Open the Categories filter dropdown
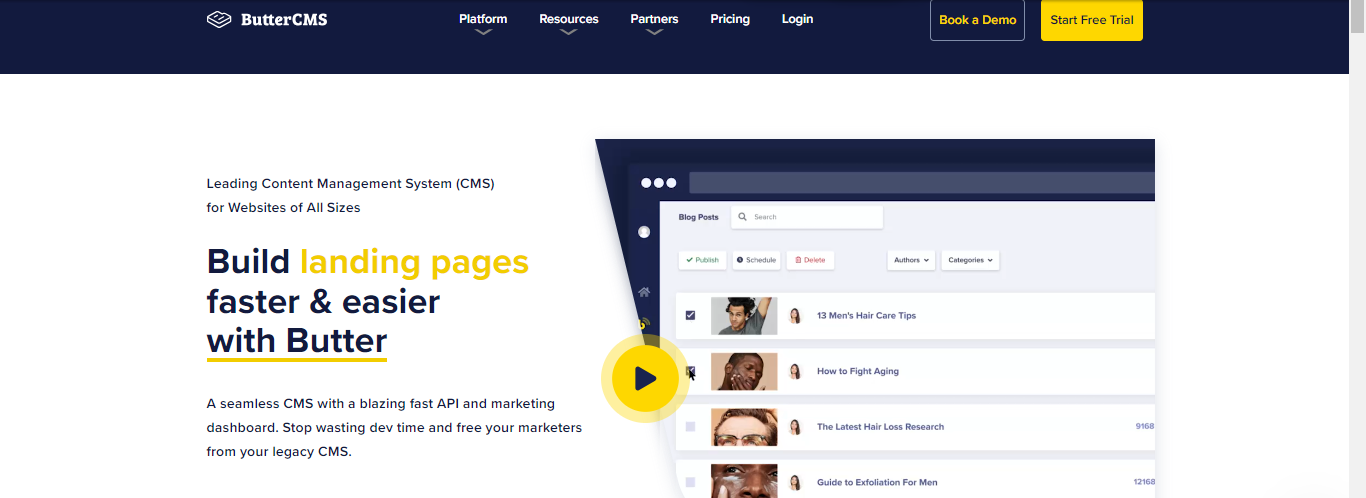Image resolution: width=1366 pixels, height=498 pixels. [x=970, y=260]
